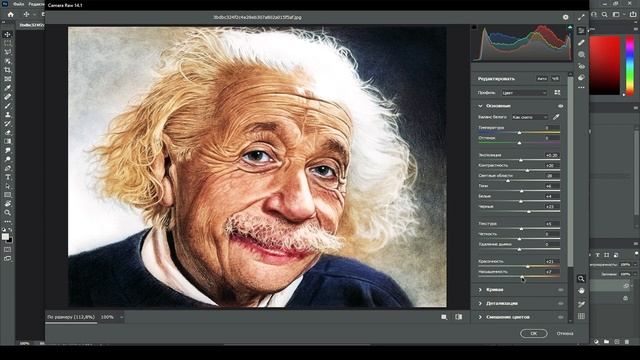This screenshot has width=640, height=360.
Task: Select the Crop tool in Photoshop toolbar
Action: coord(7,70)
